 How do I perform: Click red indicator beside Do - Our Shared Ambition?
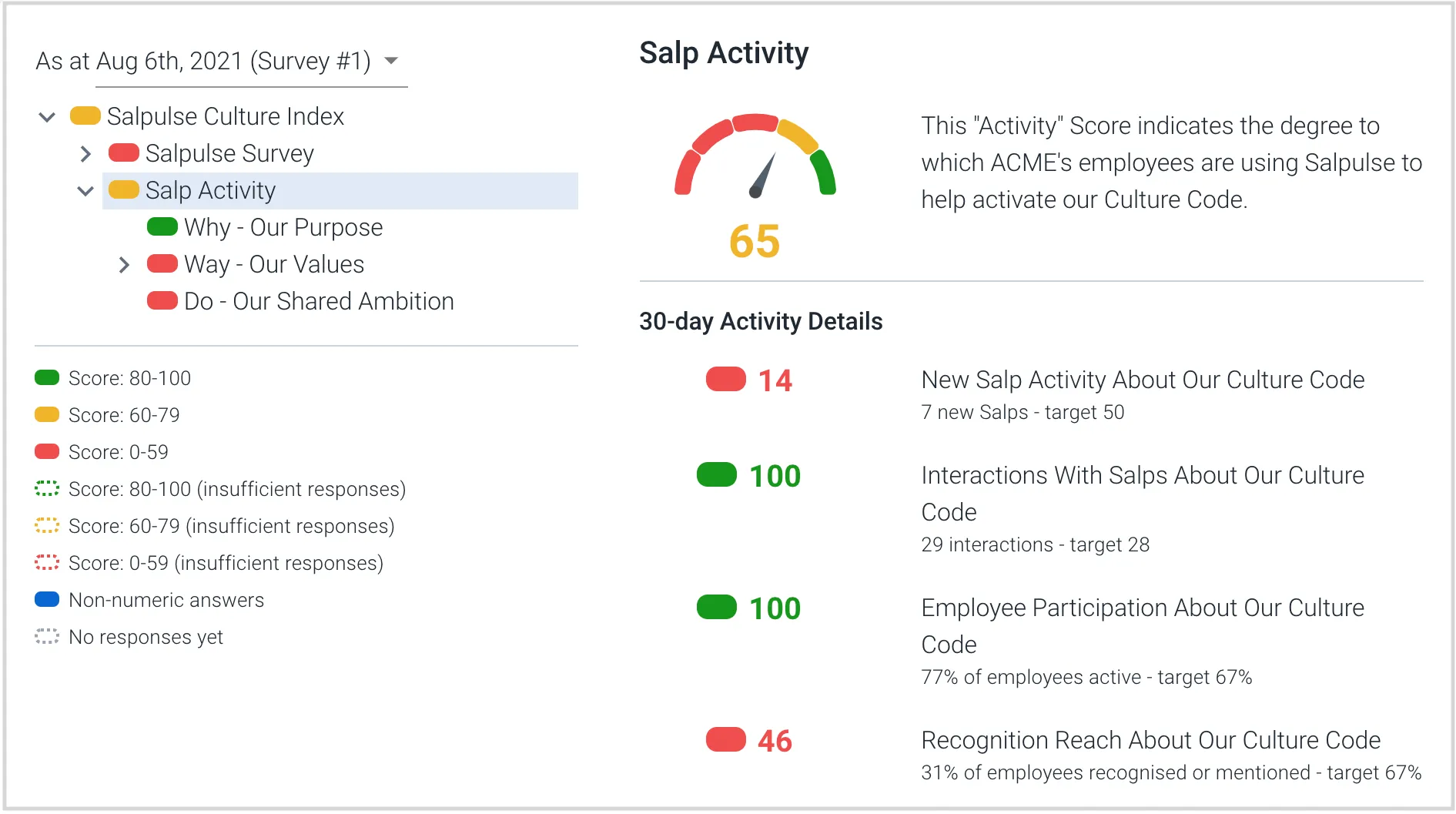pyautogui.click(x=162, y=300)
